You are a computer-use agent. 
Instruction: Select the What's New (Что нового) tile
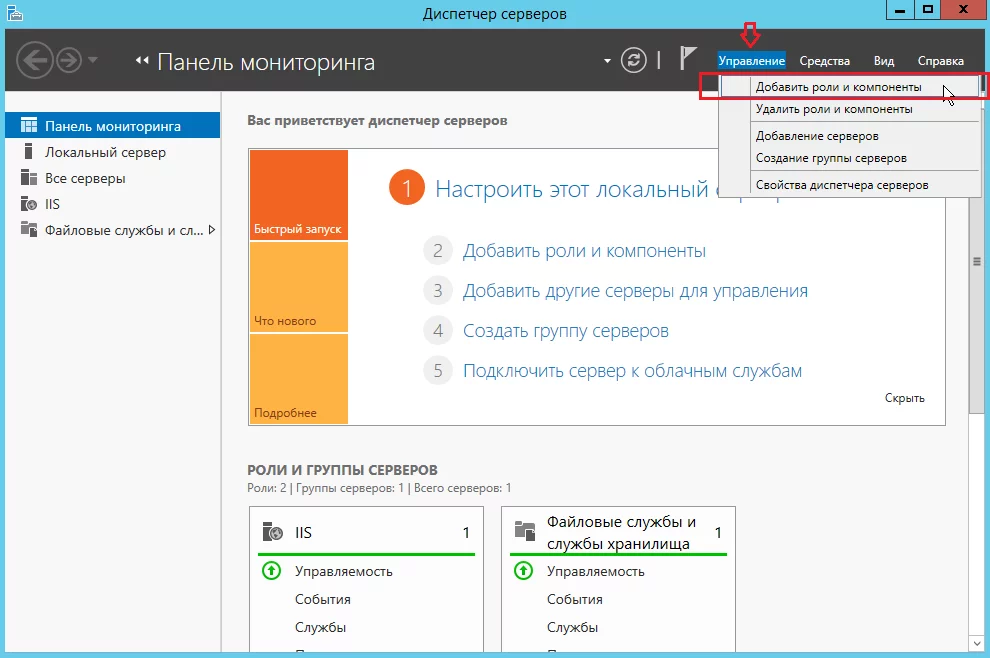point(298,287)
